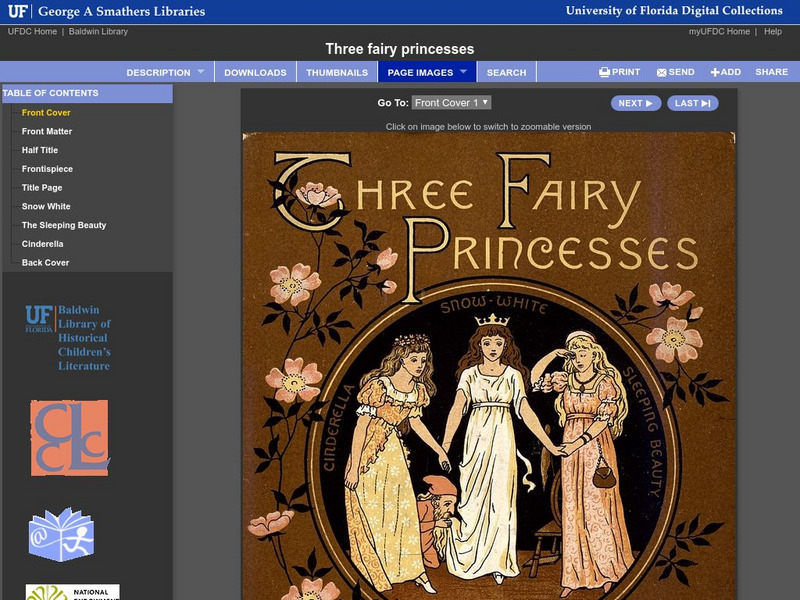Click the plus Add icon
The image size is (800, 600).
(x=715, y=72)
